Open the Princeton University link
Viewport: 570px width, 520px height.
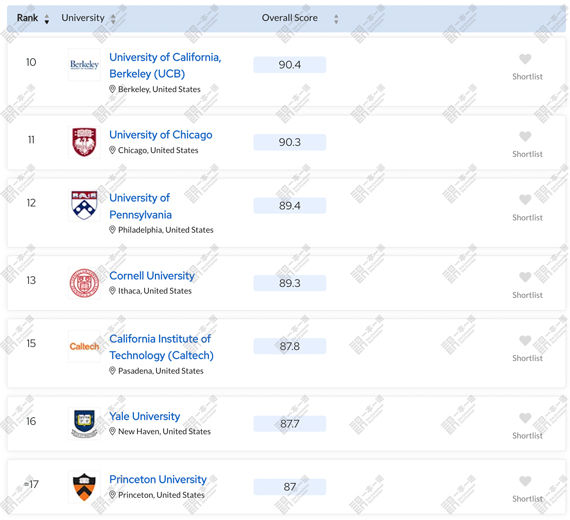click(x=158, y=479)
